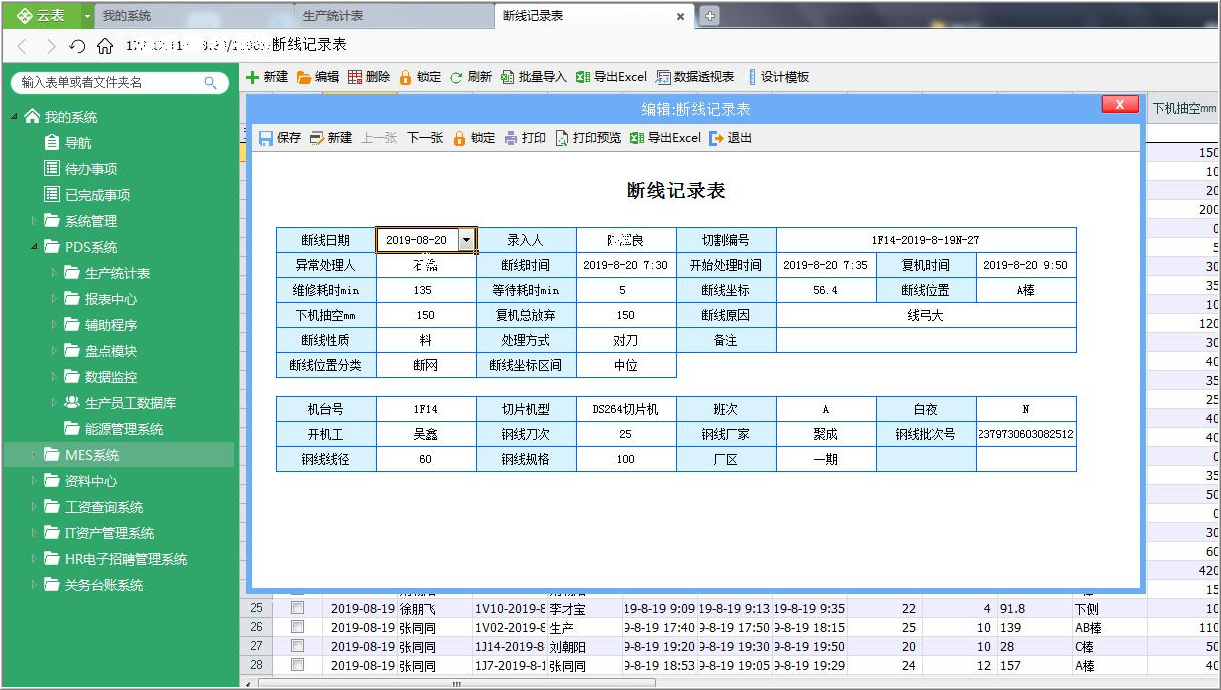The width and height of the screenshot is (1221, 690).
Task: Open 已完成事项 in the sidebar
Action: (x=97, y=195)
